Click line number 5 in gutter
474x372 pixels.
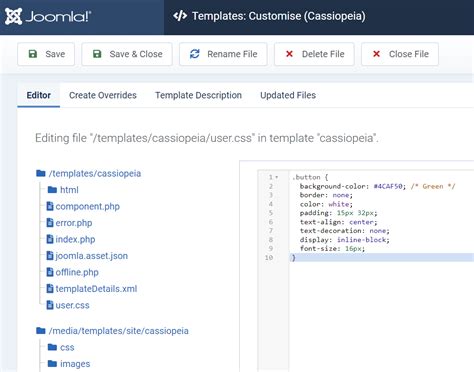click(x=270, y=213)
